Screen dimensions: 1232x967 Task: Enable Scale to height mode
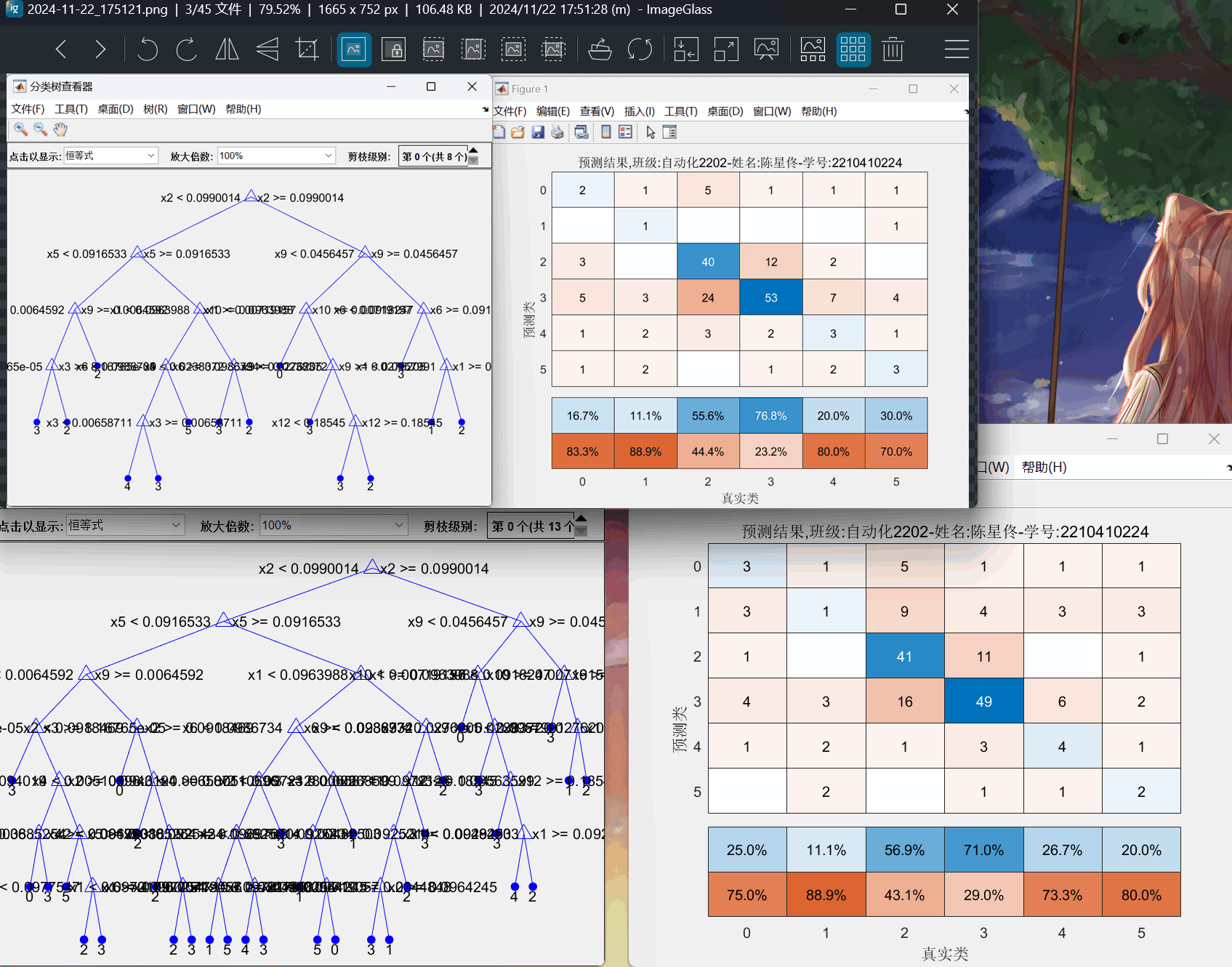tap(473, 49)
